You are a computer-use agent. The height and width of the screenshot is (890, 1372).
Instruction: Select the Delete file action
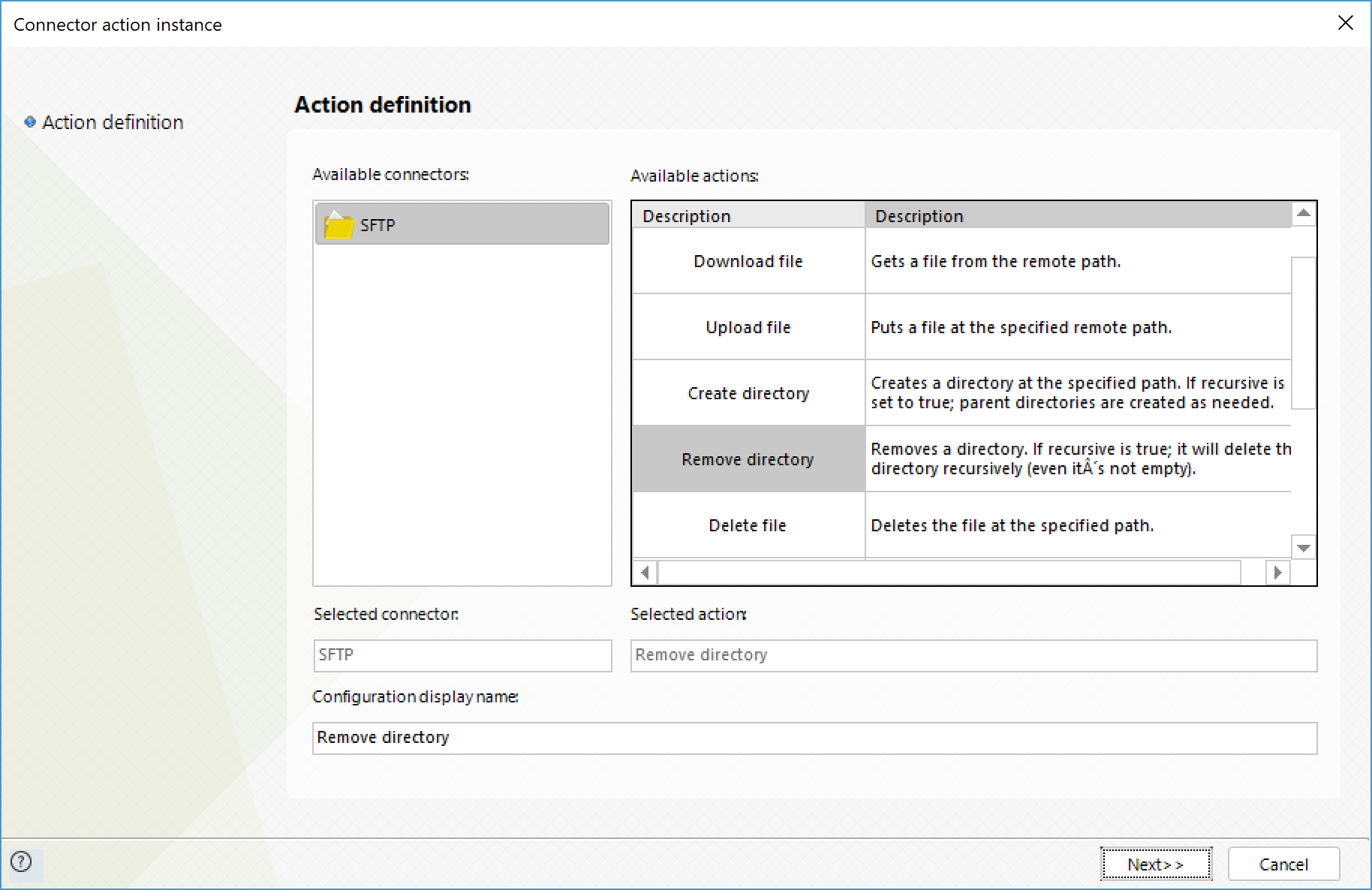[x=748, y=525]
